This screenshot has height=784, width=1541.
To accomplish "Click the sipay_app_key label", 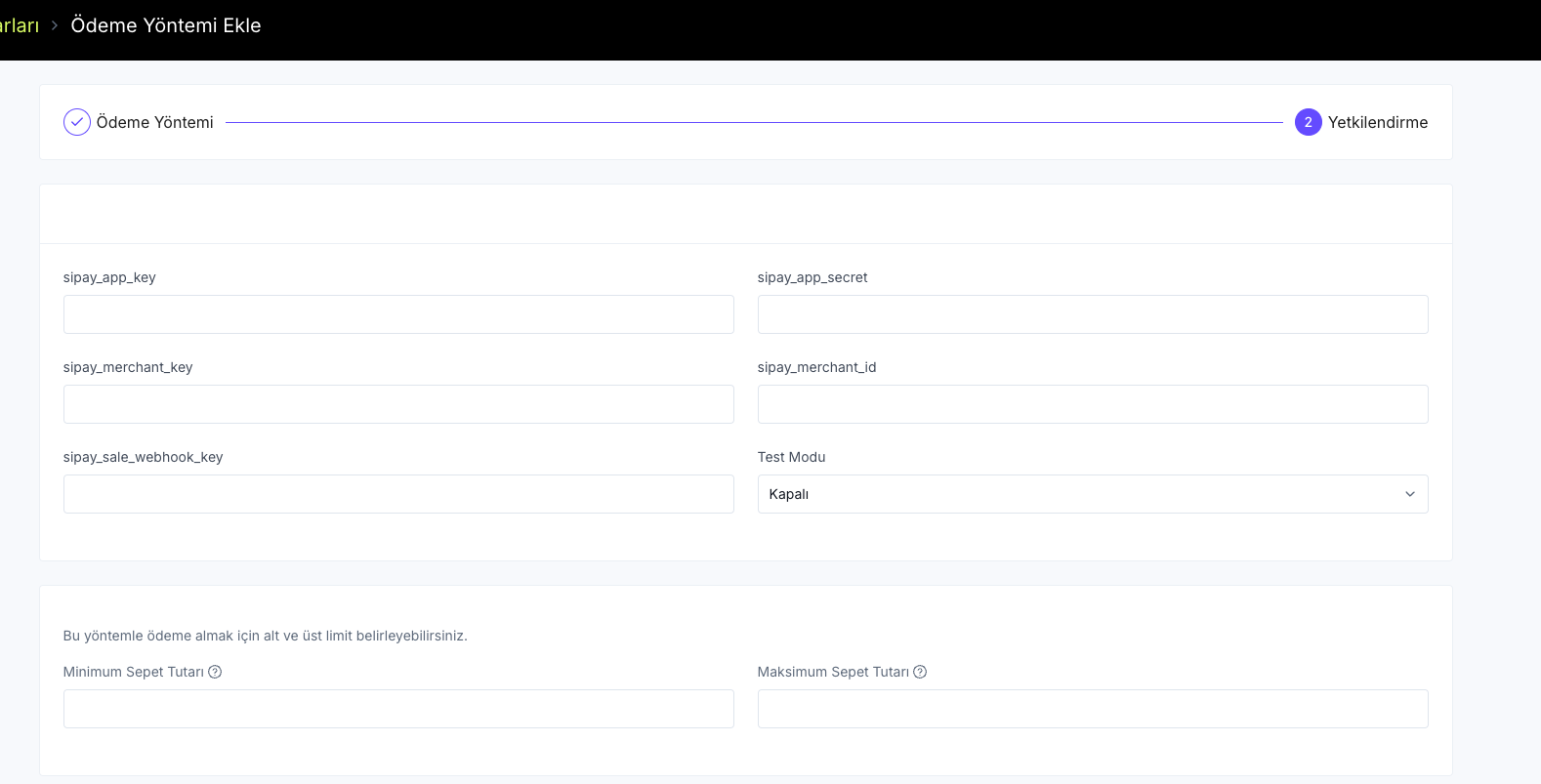I will click(x=109, y=277).
